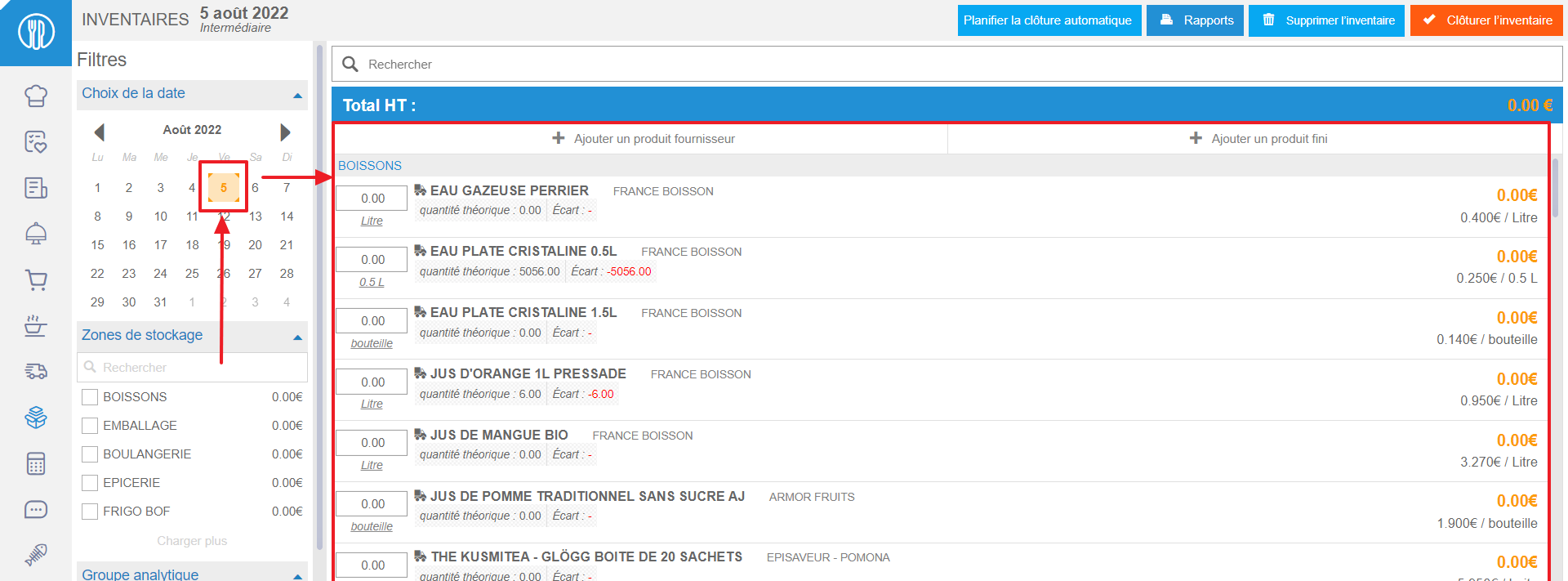Screen dimensions: 1568x581
Task: Tick the FRIGO BOF checkbox
Action: click(x=90, y=512)
